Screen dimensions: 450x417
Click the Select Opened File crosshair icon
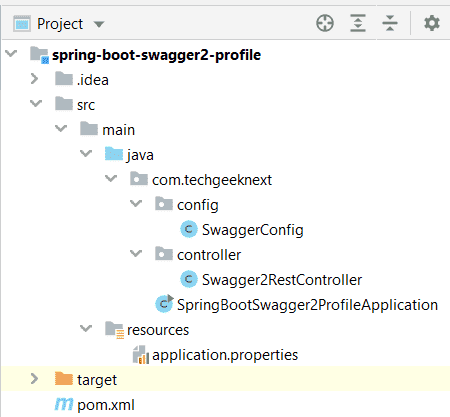[x=325, y=23]
